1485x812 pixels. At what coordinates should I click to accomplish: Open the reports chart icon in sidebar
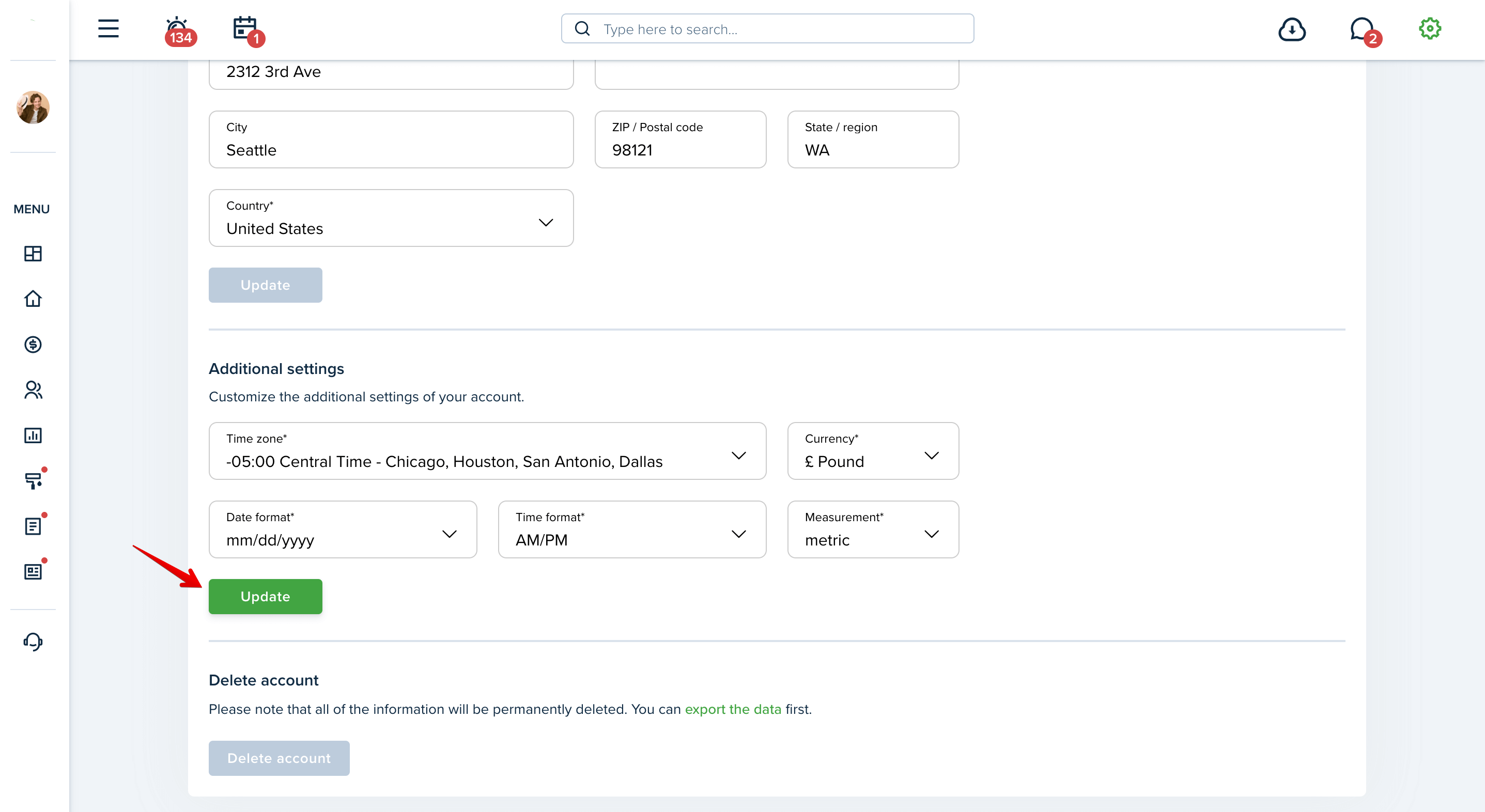click(33, 435)
